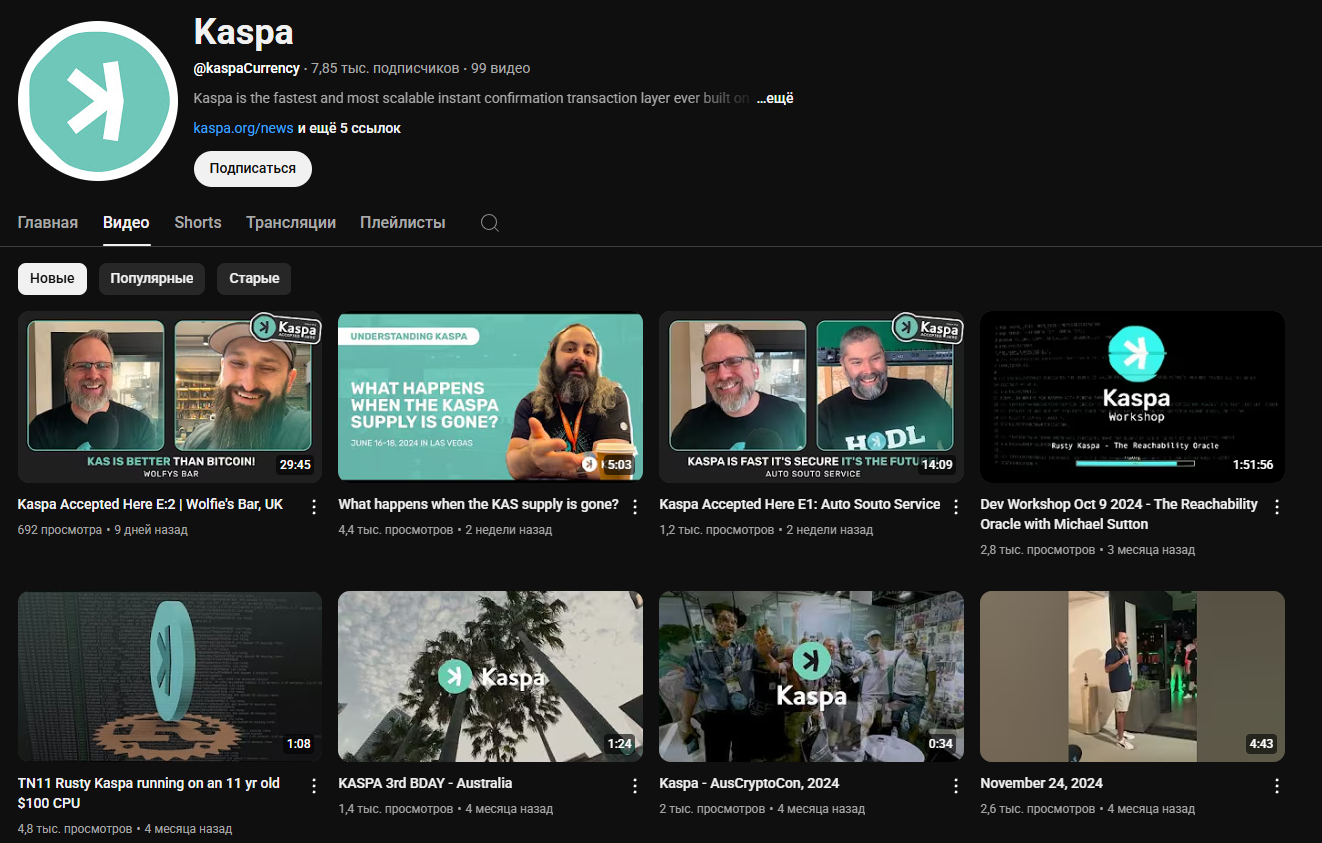Switch to the Главная tab
Screen dimensions: 1322x843
48,223
